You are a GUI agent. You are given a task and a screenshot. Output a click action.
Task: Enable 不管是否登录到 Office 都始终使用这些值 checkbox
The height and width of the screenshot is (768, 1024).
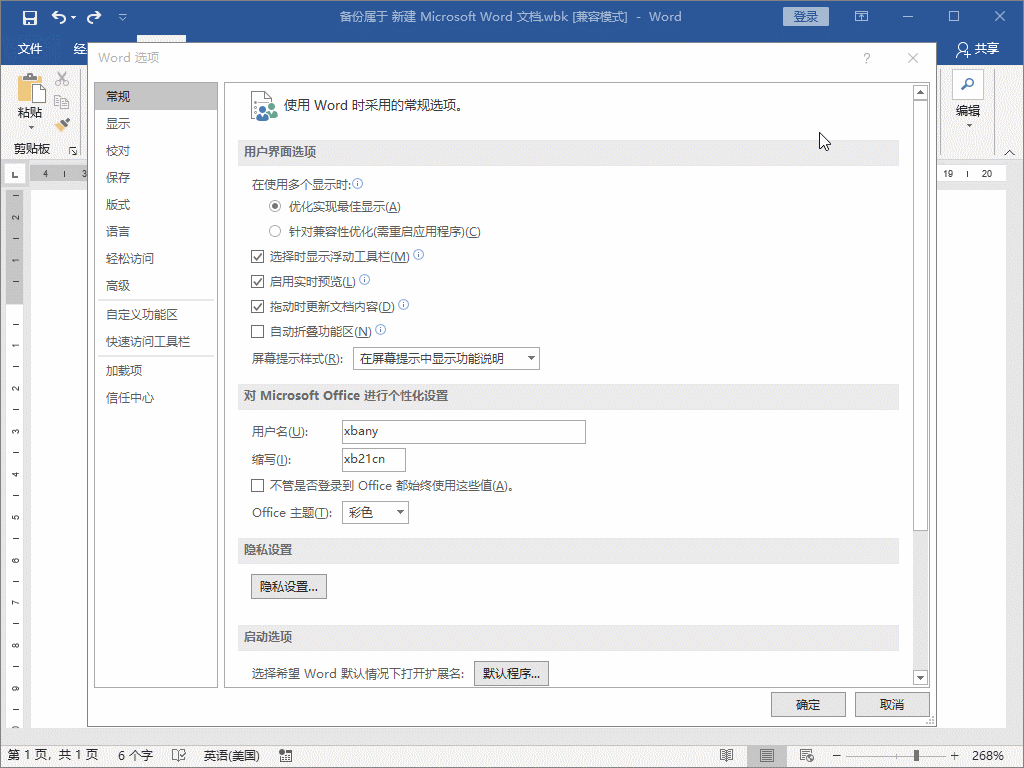258,485
